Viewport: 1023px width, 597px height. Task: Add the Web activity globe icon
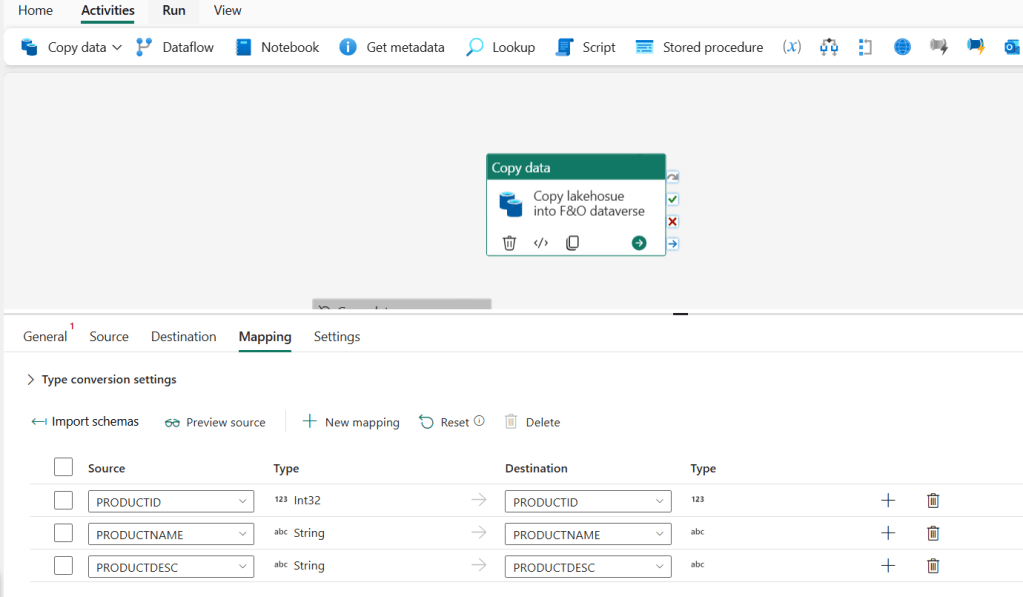point(902,47)
